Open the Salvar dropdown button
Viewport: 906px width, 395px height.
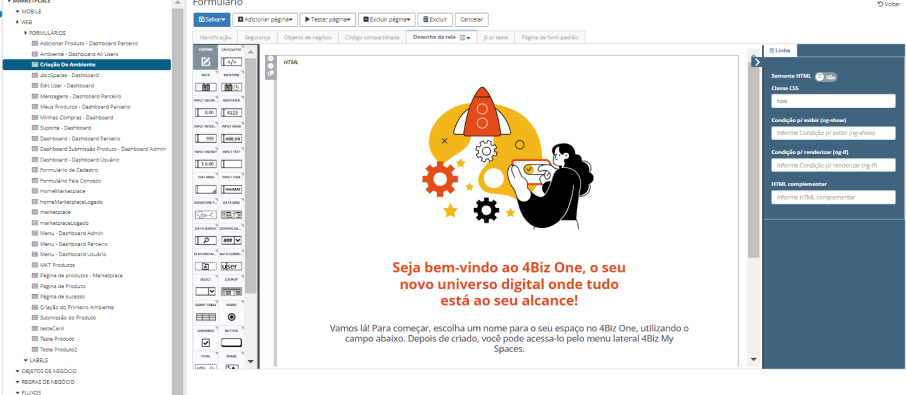point(212,20)
